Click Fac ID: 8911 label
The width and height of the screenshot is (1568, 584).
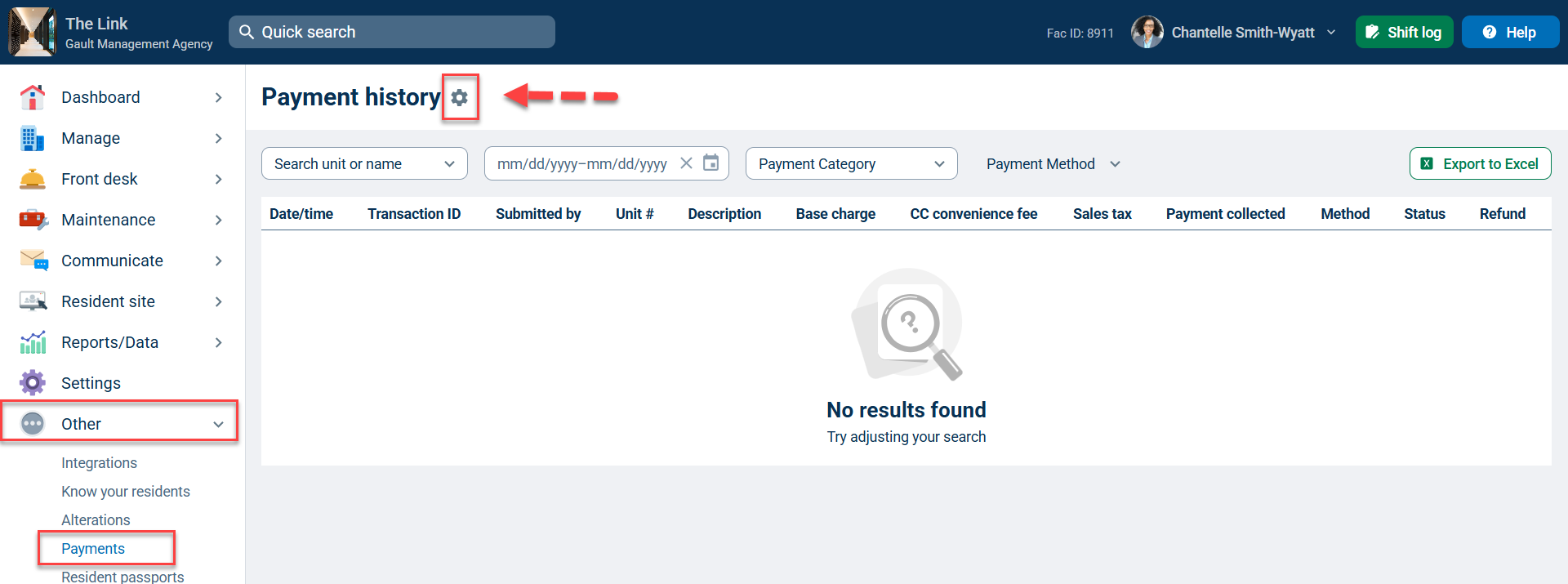(1080, 33)
